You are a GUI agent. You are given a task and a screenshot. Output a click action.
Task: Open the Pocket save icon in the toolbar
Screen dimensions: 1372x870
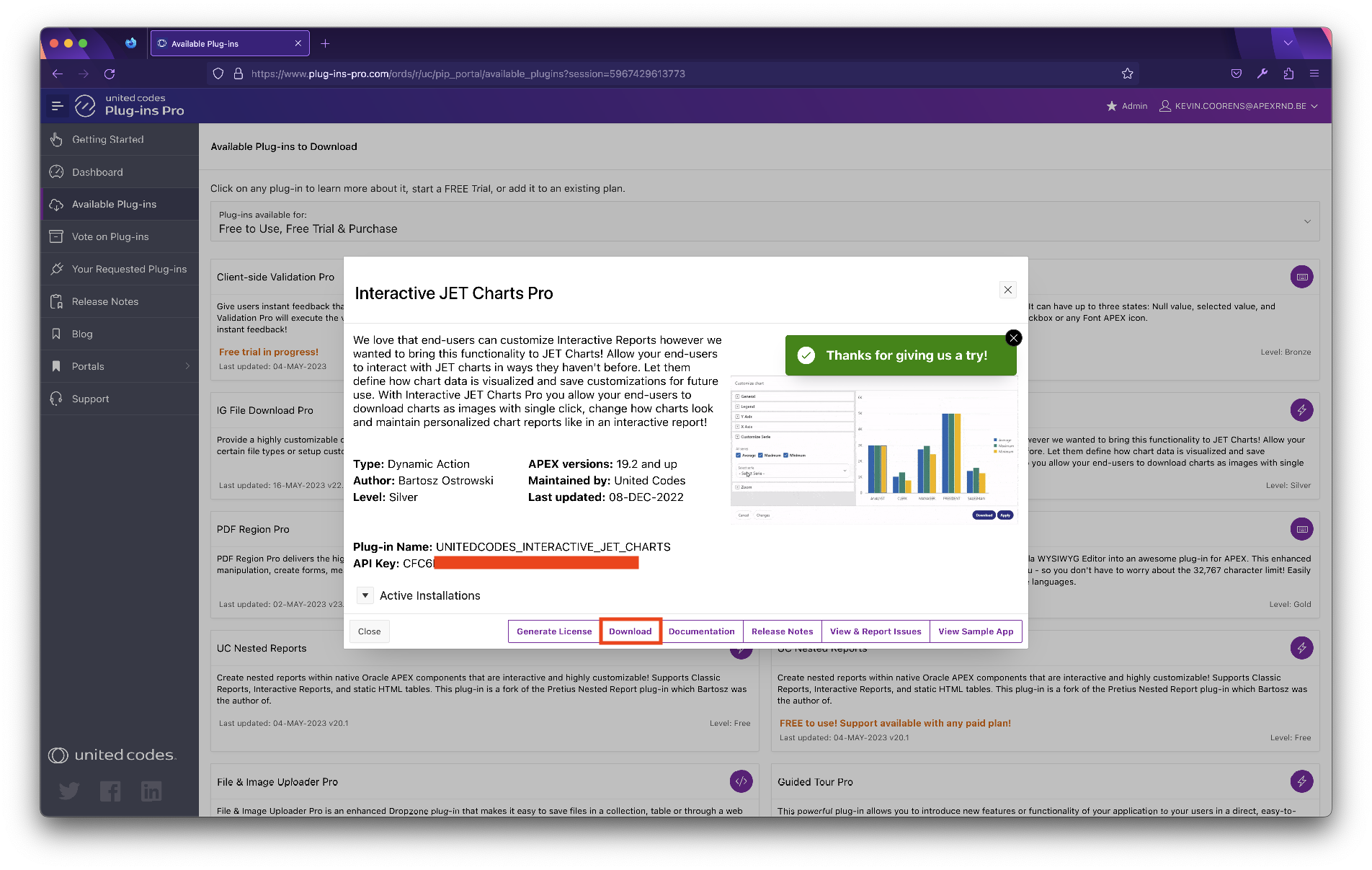pos(1237,74)
